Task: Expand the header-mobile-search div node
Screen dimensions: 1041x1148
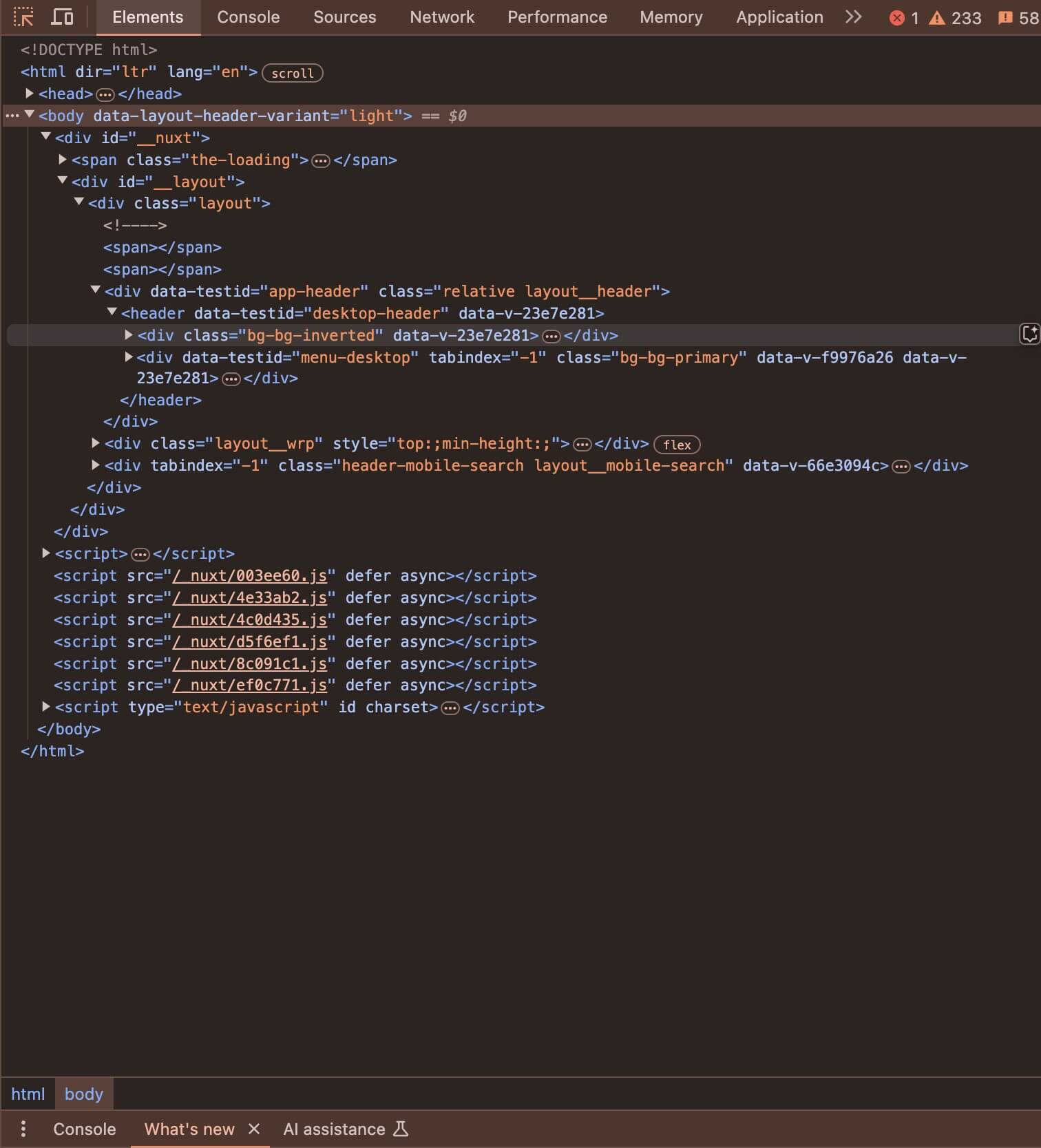Action: [96, 465]
